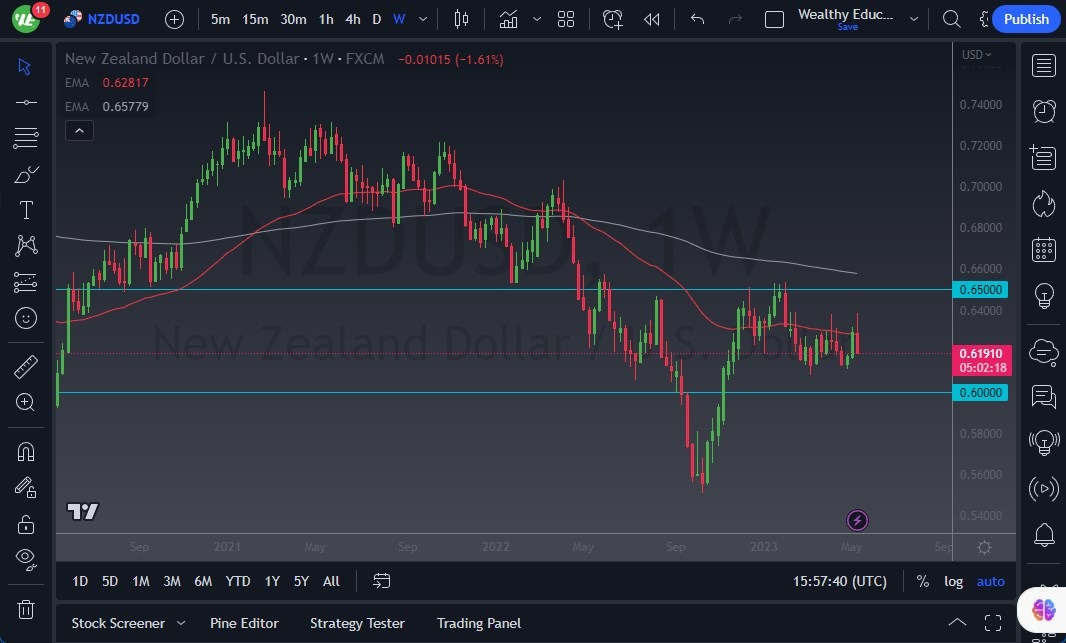Open the Strategy Tester tab
This screenshot has height=643, width=1066.
point(357,622)
